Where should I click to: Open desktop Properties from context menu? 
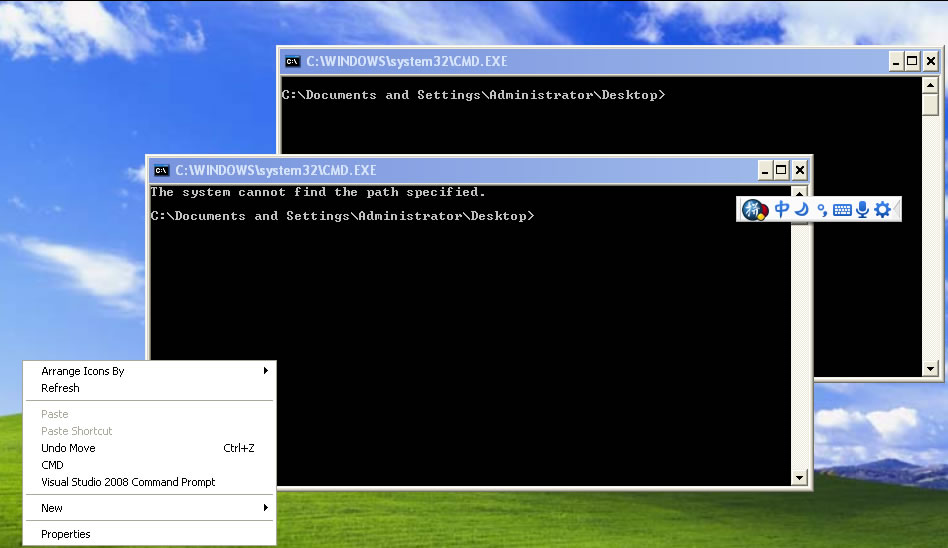(149, 533)
